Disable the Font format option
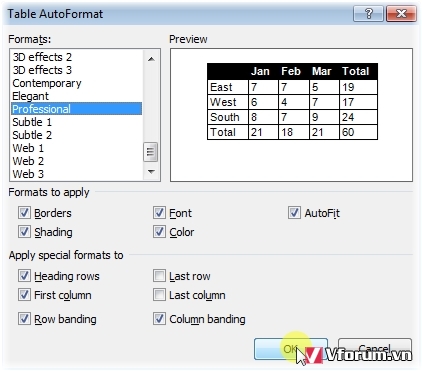422x371 pixels. (159, 213)
